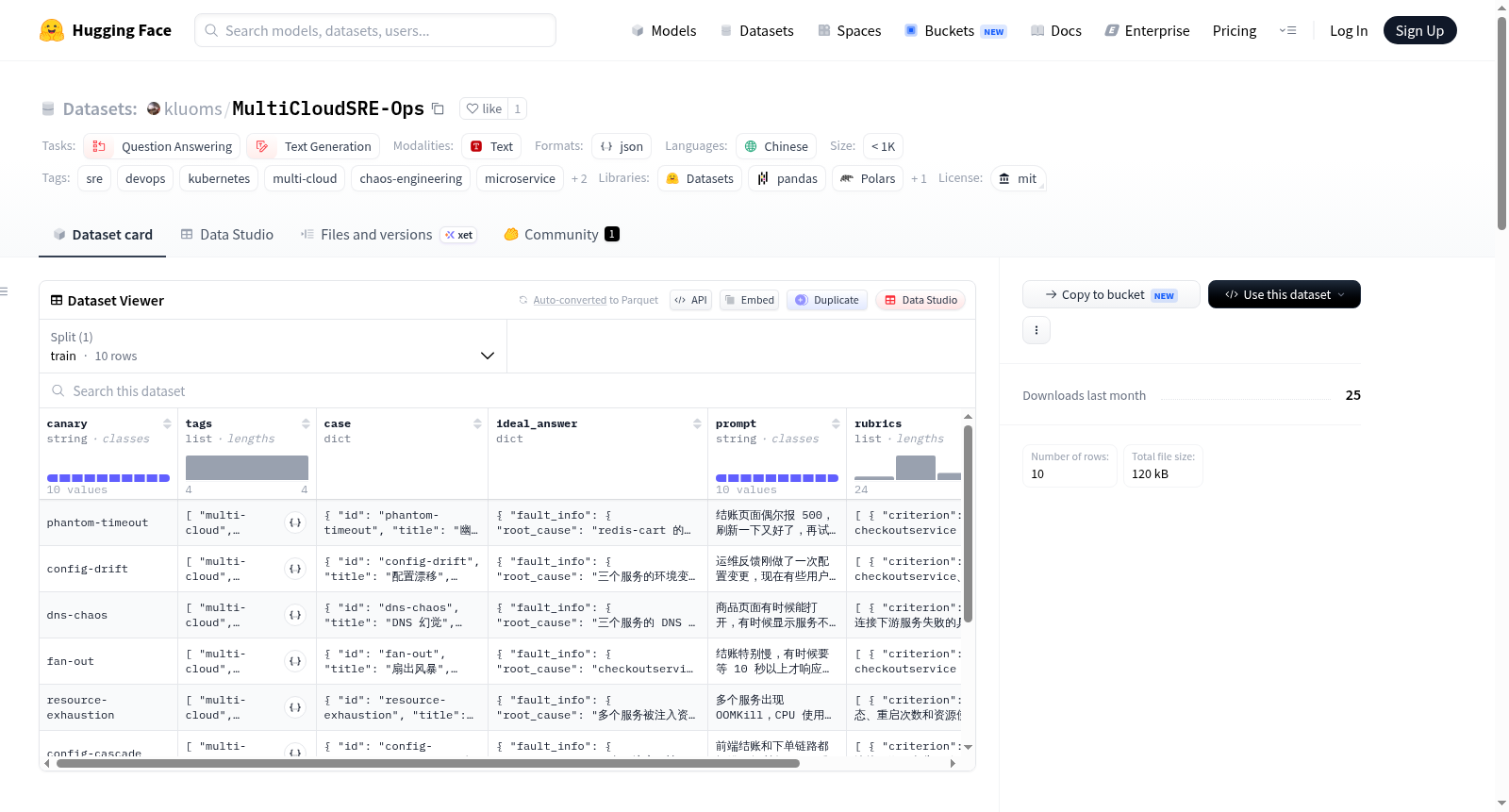
Task: Open the three-dot more options button
Action: [1036, 330]
